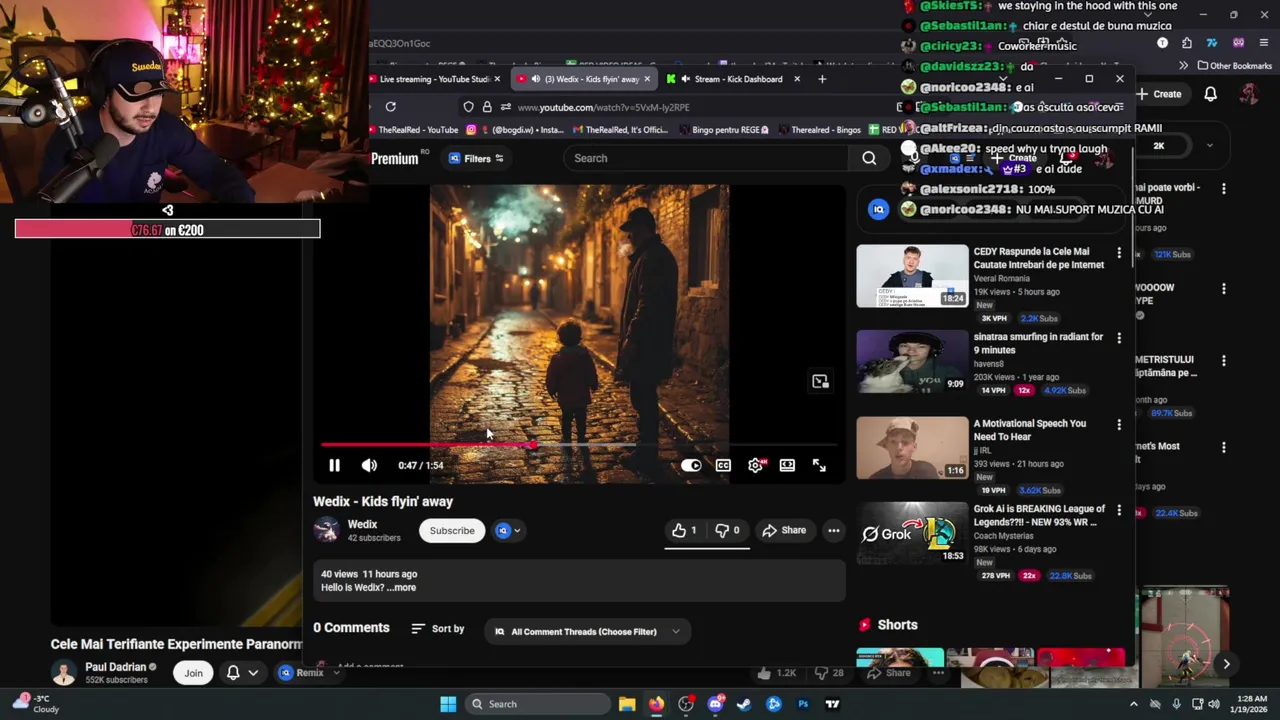This screenshot has height=720, width=1280.
Task: Open Paul Dadrian channel avatar
Action: coord(64,673)
